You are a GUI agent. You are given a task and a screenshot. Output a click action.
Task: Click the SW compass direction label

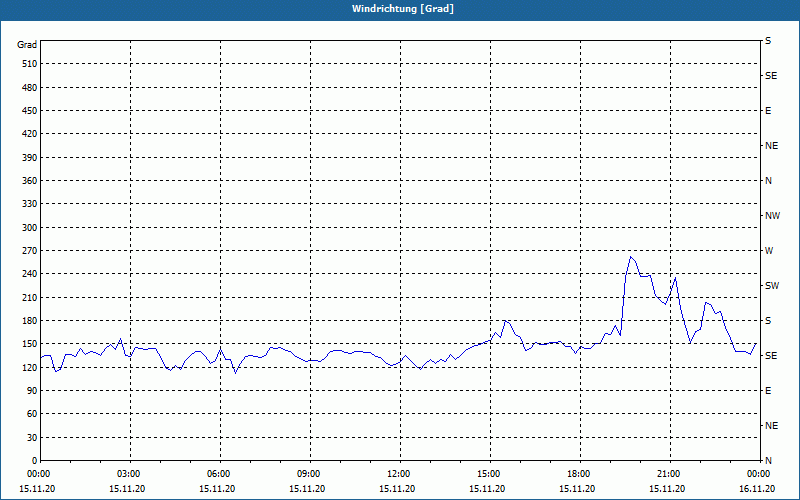click(x=772, y=286)
